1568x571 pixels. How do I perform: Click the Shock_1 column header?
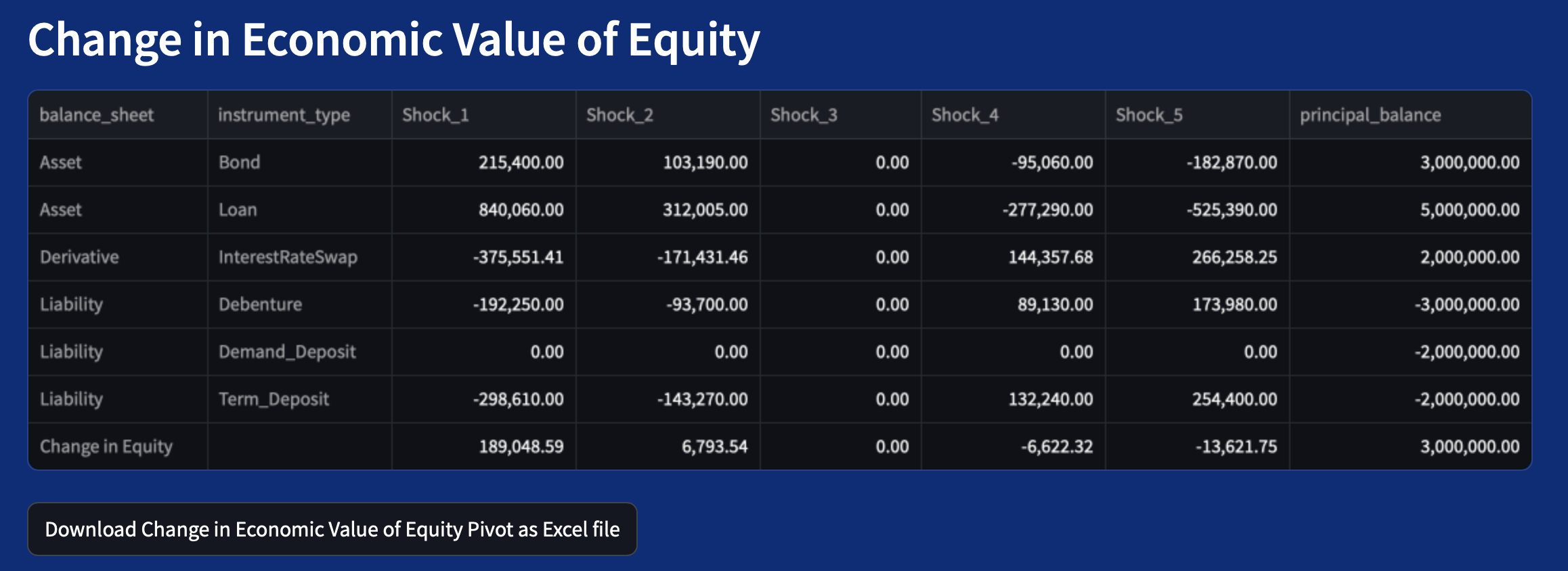tap(435, 115)
